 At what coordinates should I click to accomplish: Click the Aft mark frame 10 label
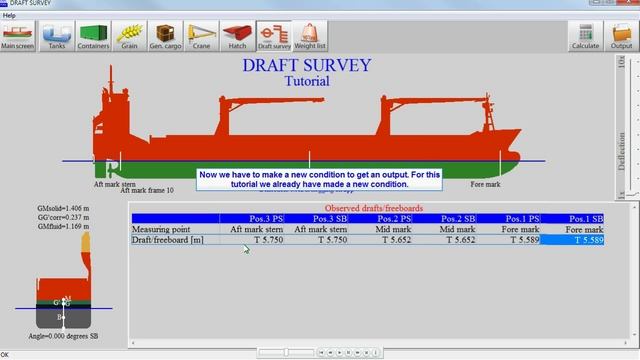(x=147, y=190)
